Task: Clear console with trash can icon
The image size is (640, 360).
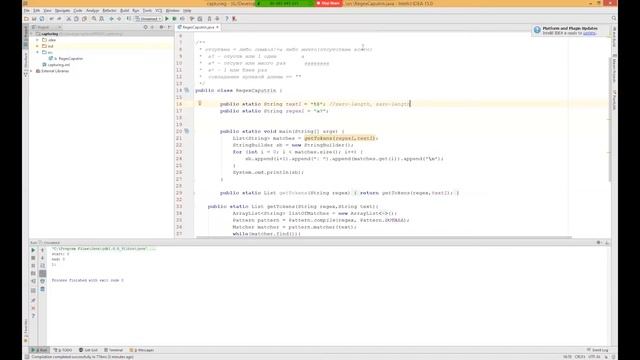Action: click(42, 289)
